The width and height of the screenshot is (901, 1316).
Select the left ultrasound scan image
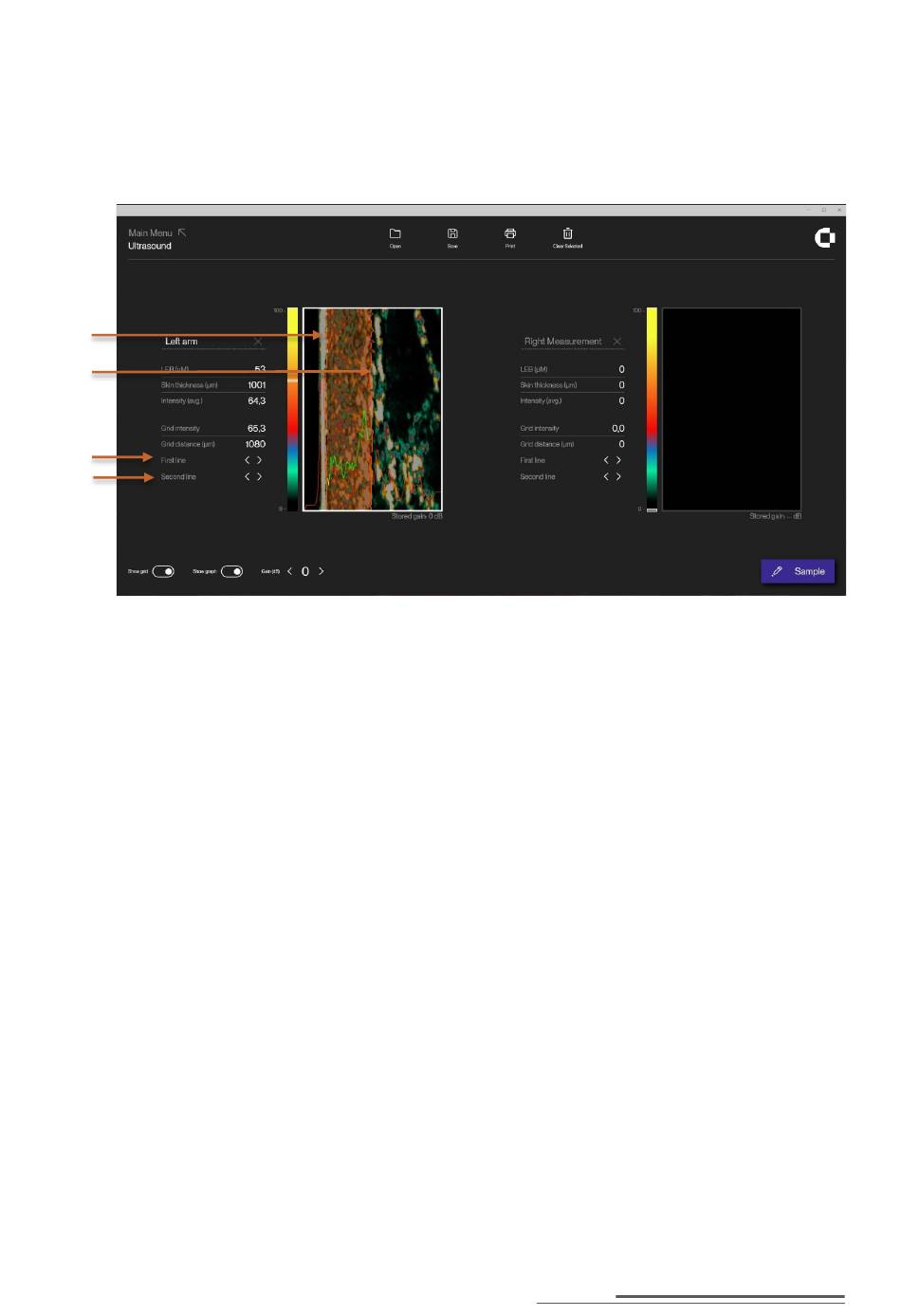pos(373,409)
